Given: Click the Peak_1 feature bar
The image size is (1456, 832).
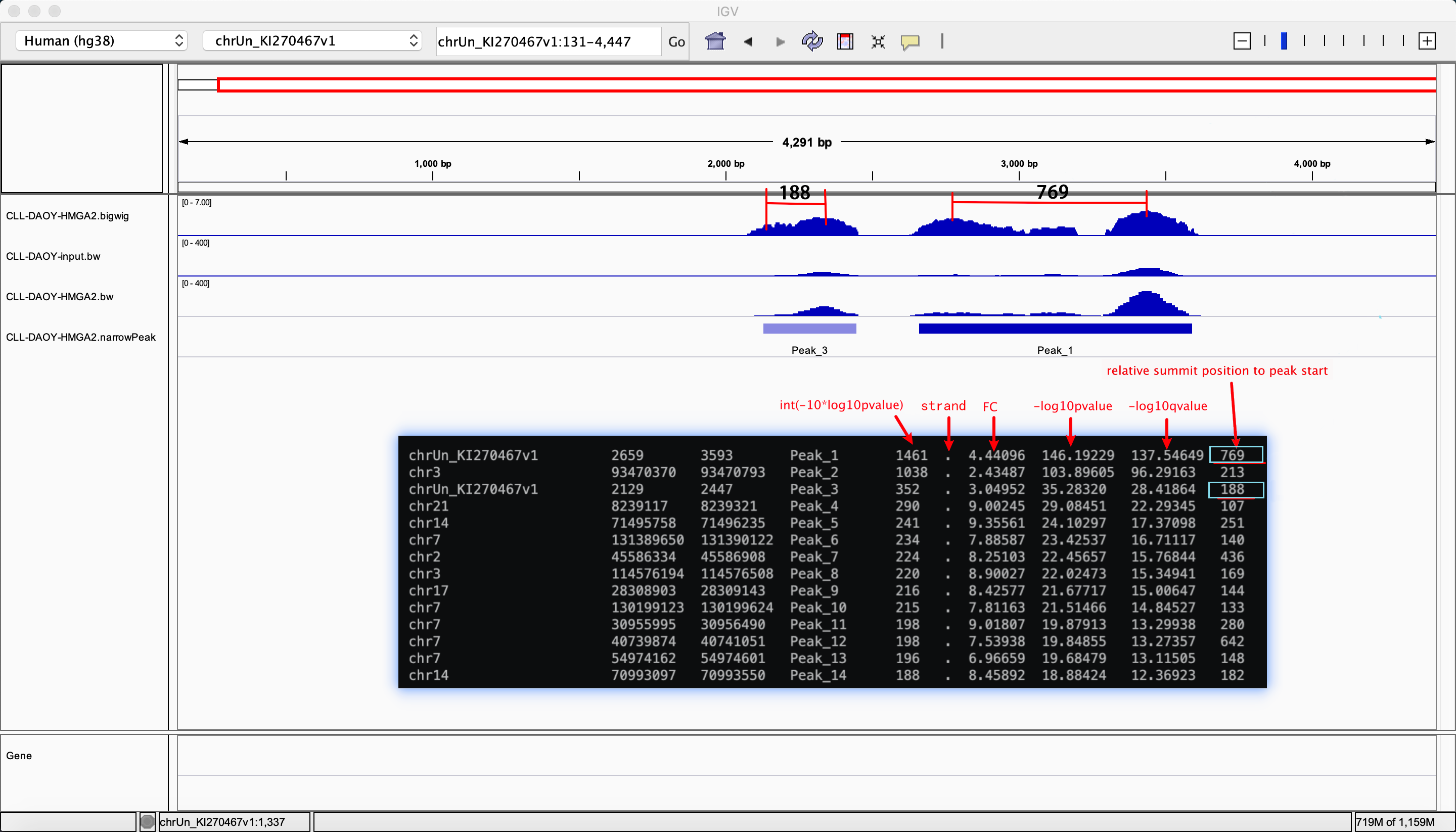Looking at the screenshot, I should click(1055, 329).
